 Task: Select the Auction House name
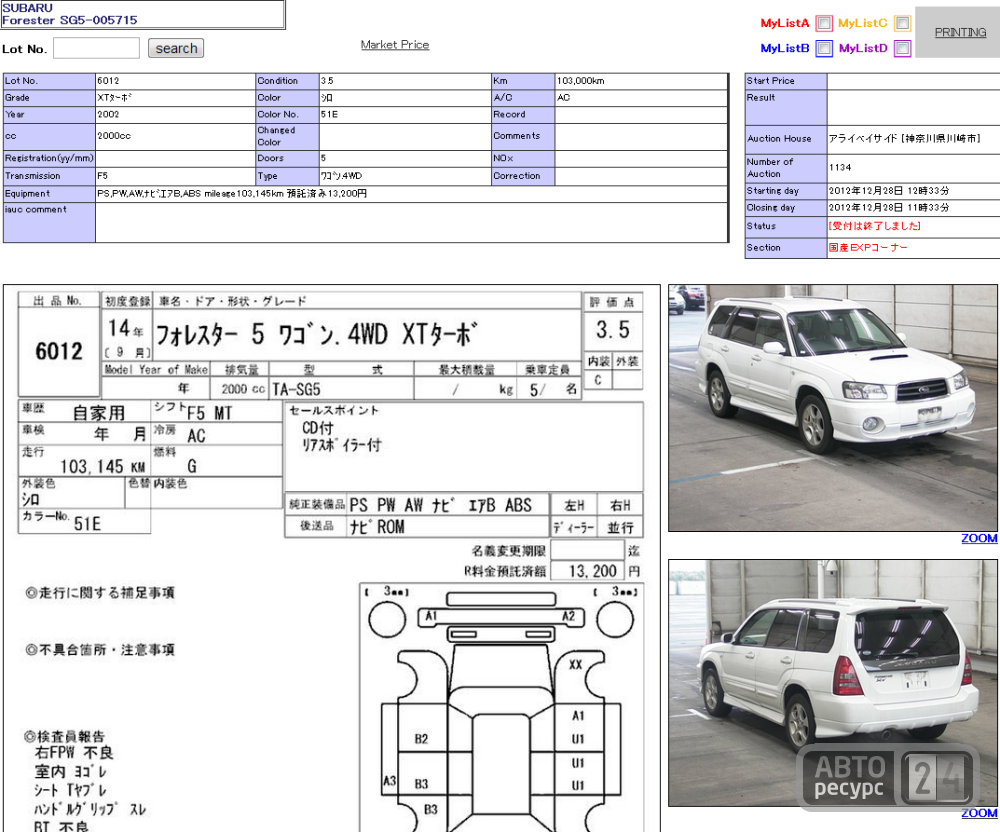[x=904, y=138]
